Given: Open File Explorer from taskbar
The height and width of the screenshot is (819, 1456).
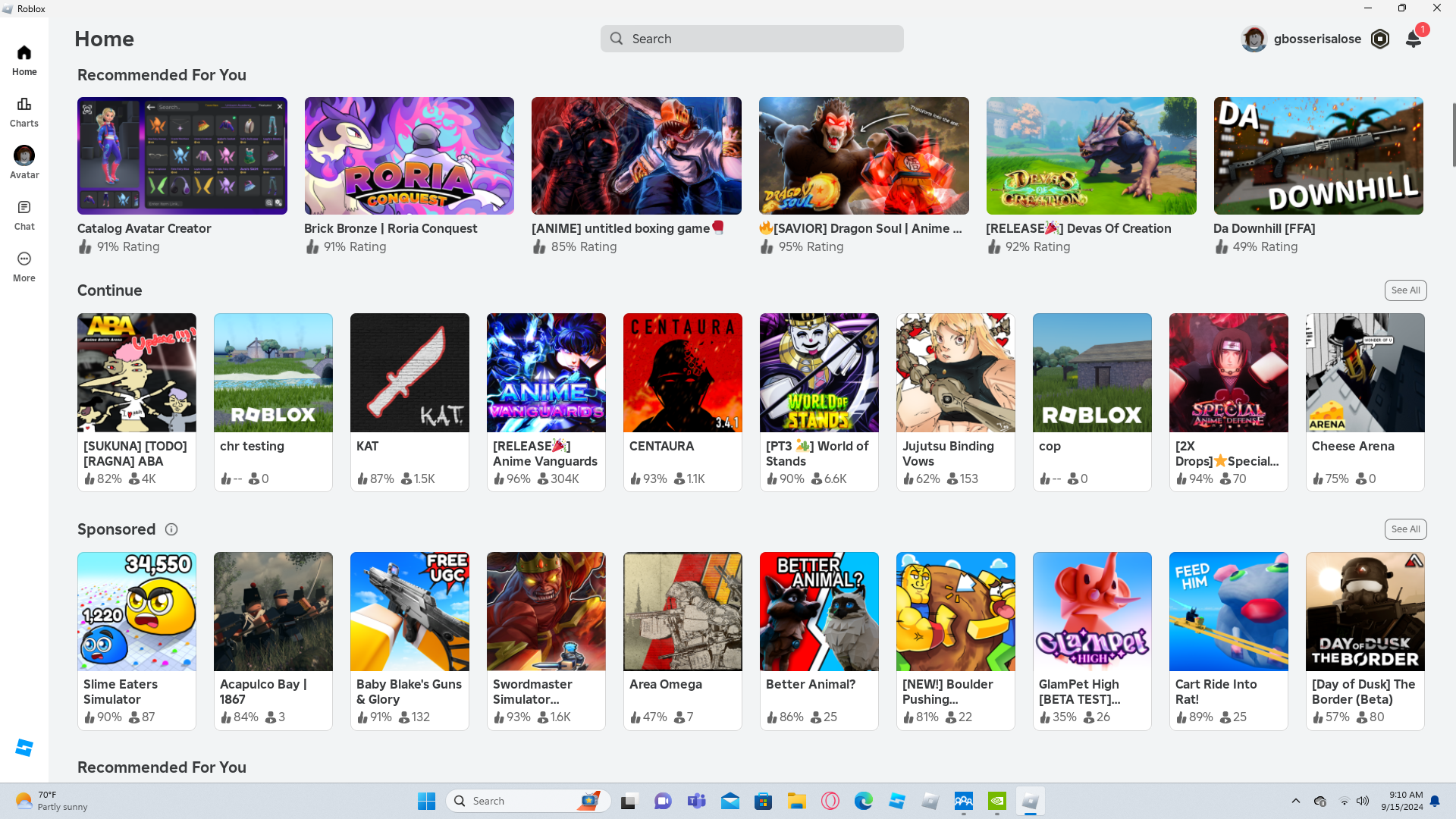Looking at the screenshot, I should click(796, 801).
